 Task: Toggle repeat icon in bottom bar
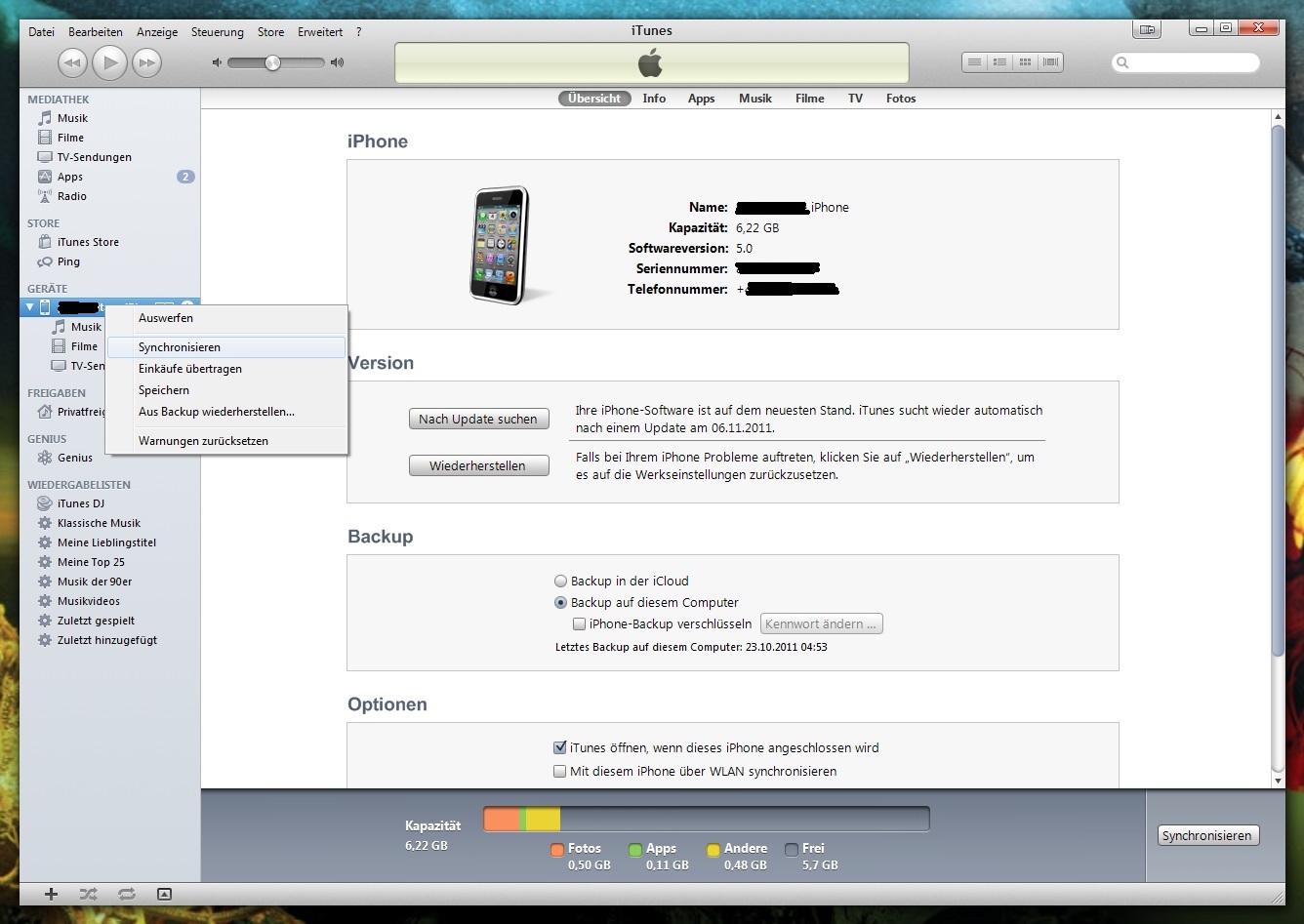pyautogui.click(x=126, y=894)
